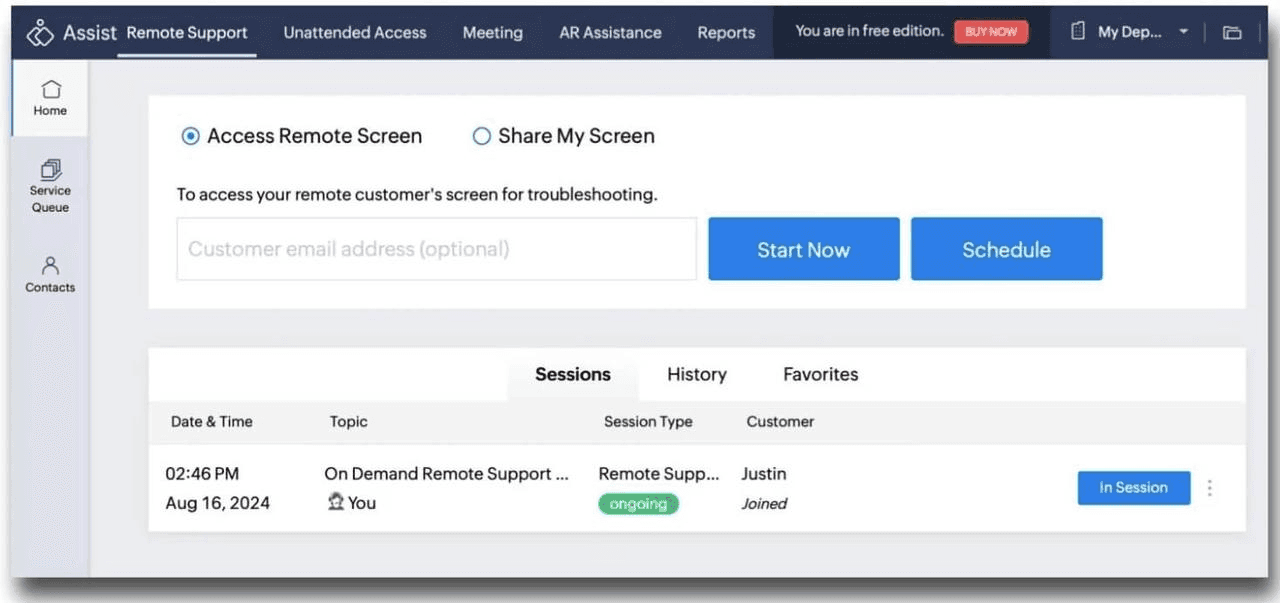Switch to the Favorites tab
Viewport: 1280px width, 603px height.
tap(820, 375)
